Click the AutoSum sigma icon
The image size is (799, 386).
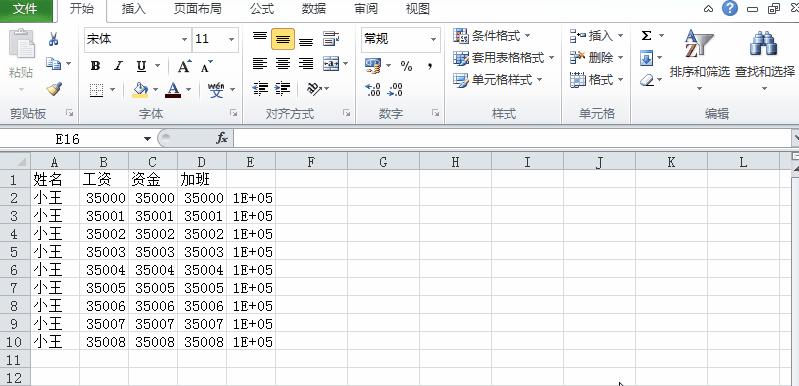646,36
